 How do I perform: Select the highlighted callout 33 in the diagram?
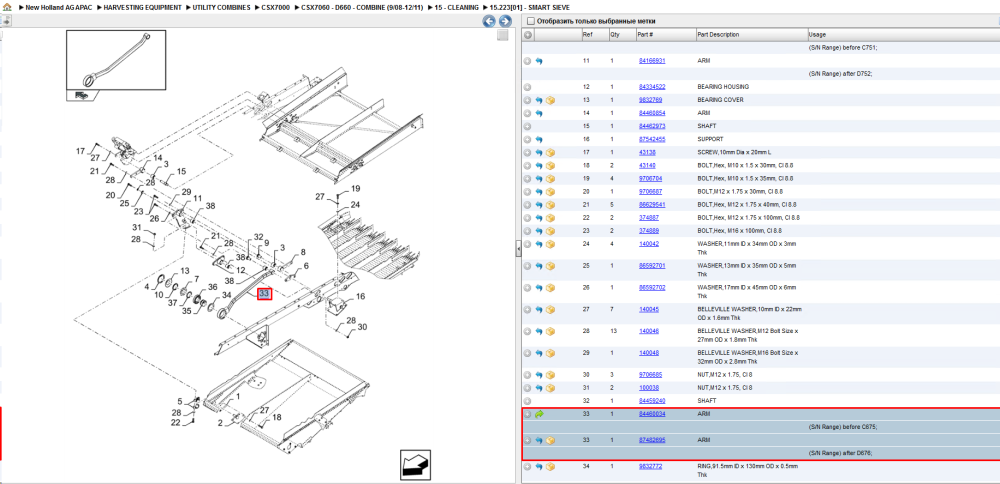pyautogui.click(x=264, y=294)
